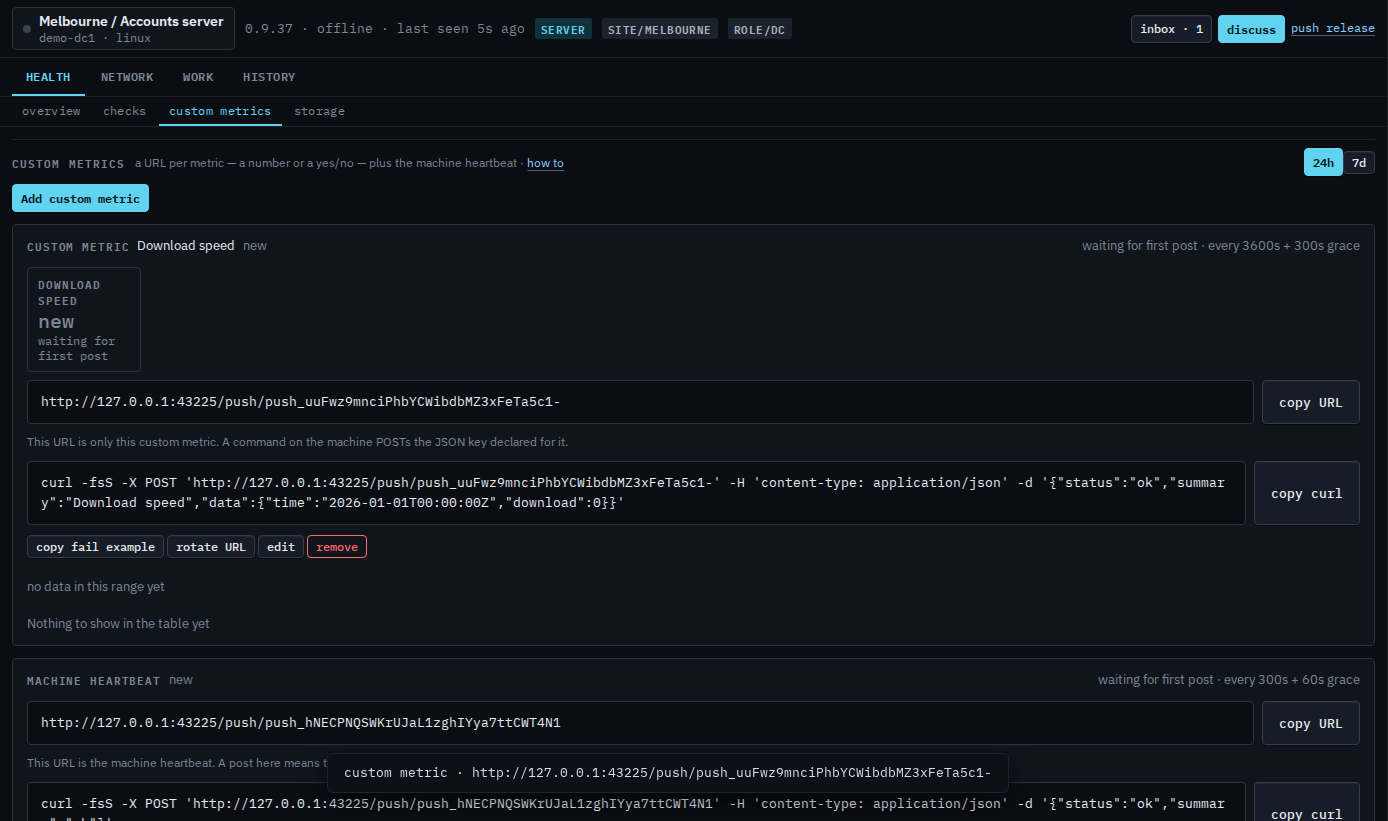Select the Download speed status tile
Viewport: 1388px width, 821px height.
pos(84,320)
